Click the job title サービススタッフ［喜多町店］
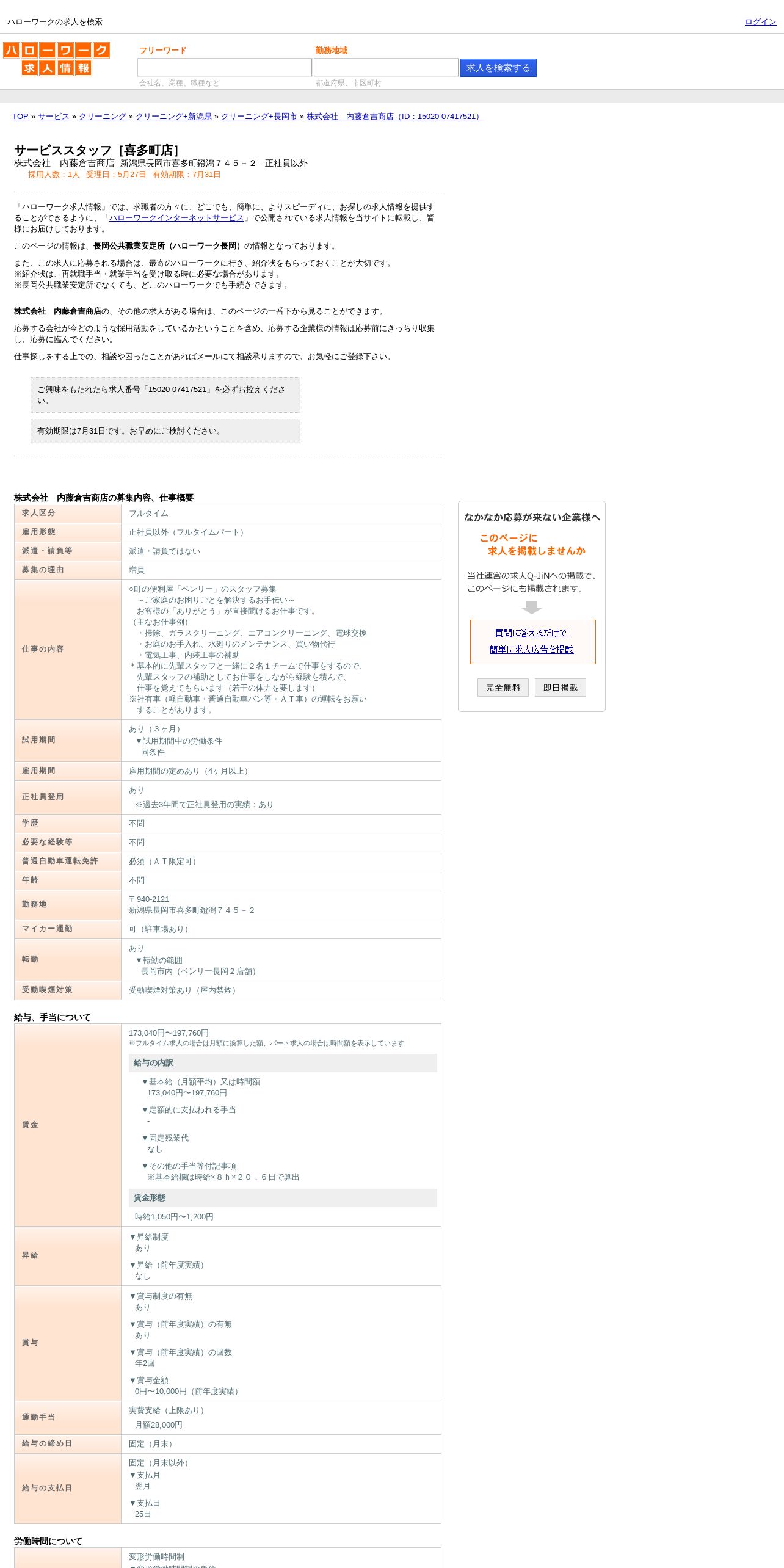The image size is (784, 1568). [x=98, y=150]
